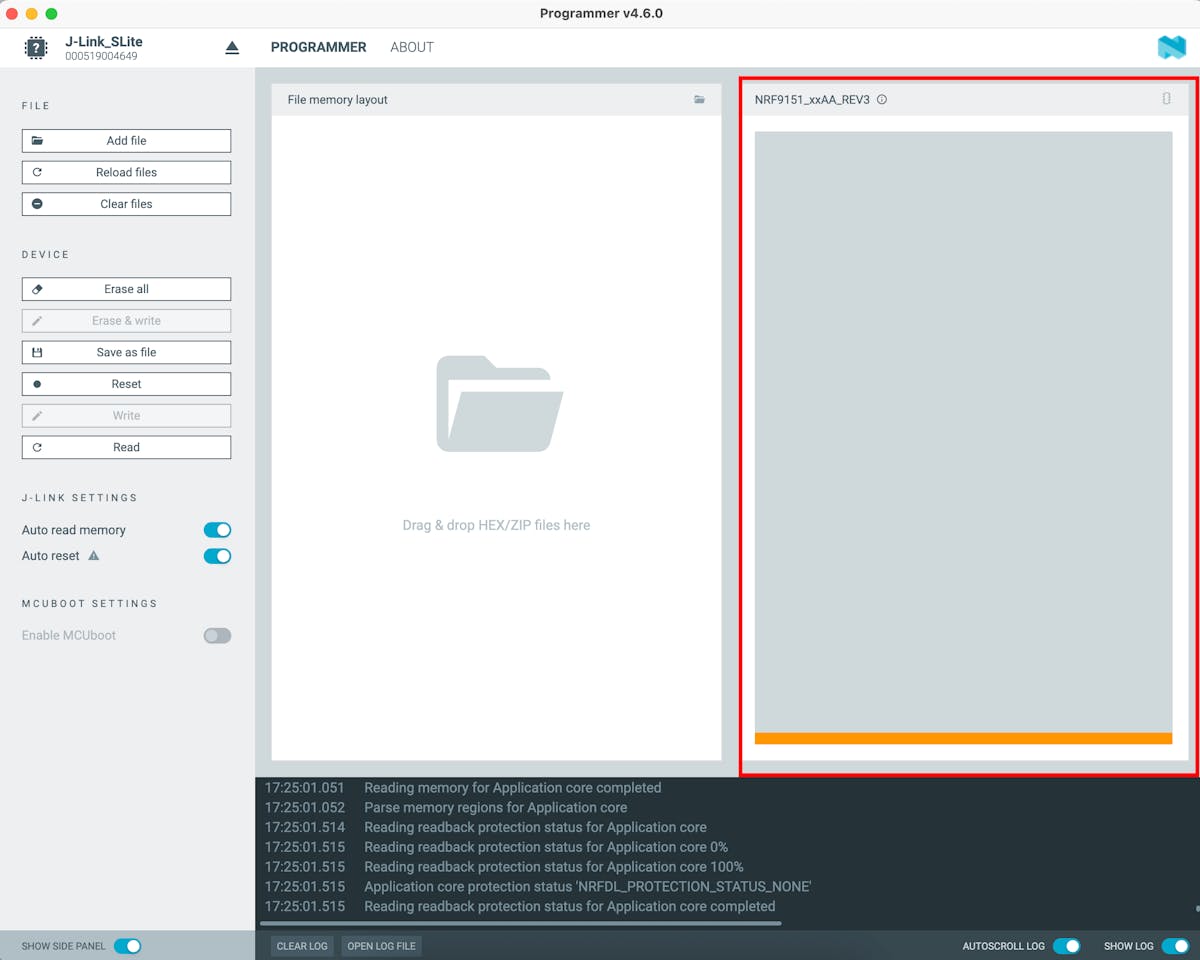
Task: Click the 'Drag & drop HEX/ZIP files here' text
Action: [x=496, y=525]
